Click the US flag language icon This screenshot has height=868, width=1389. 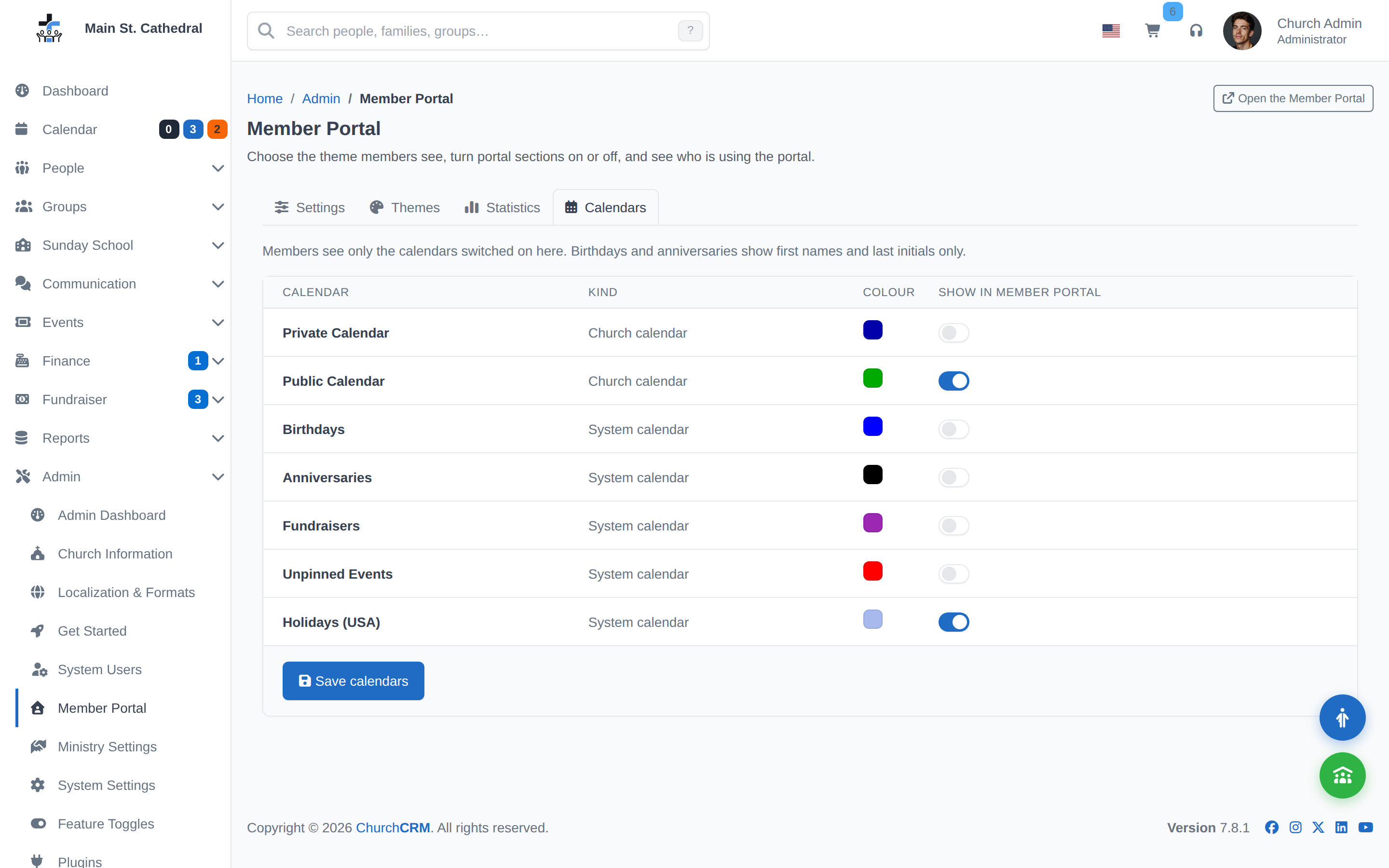coord(1111,30)
